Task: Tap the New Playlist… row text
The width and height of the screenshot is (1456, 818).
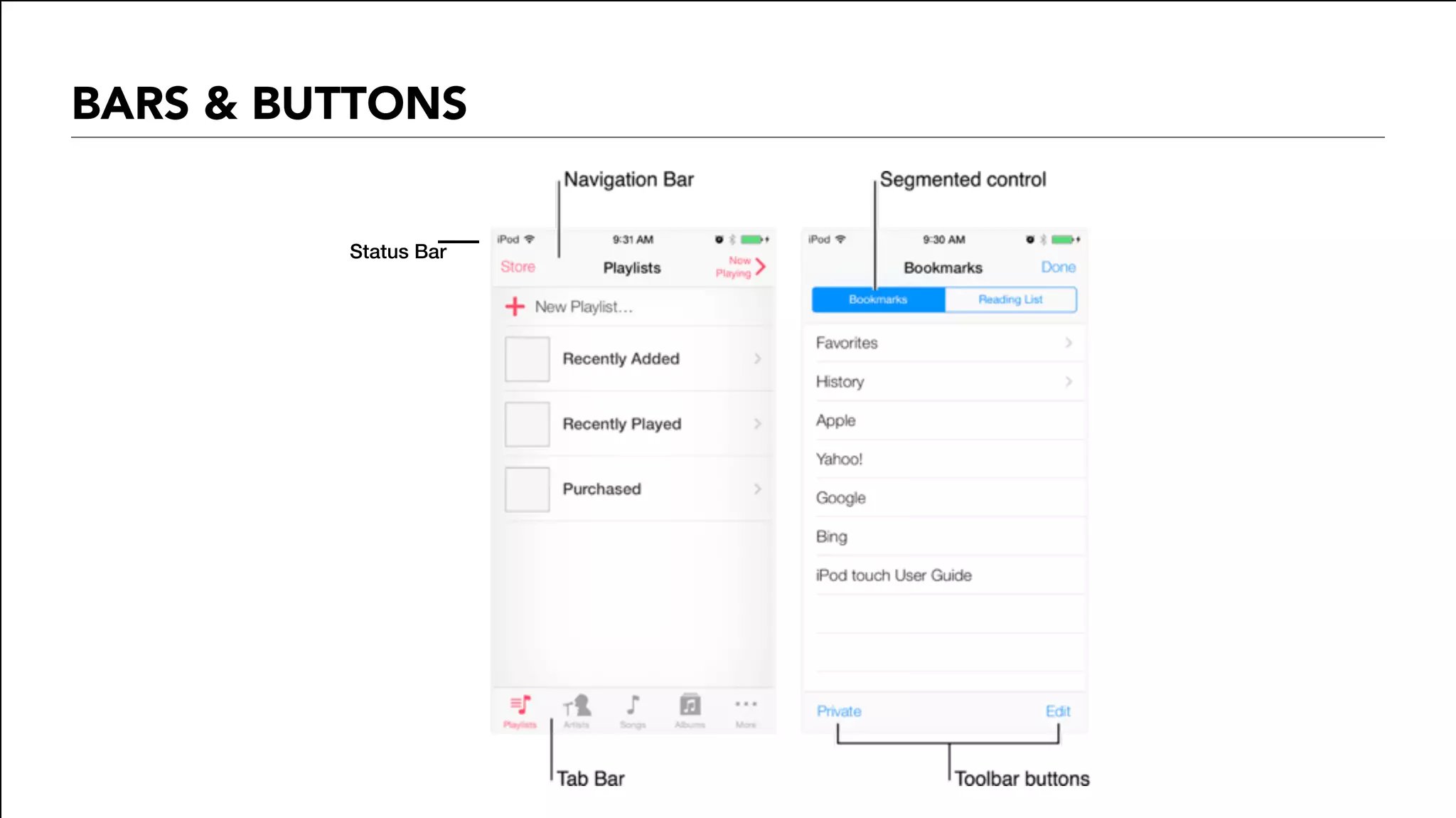Action: tap(584, 307)
